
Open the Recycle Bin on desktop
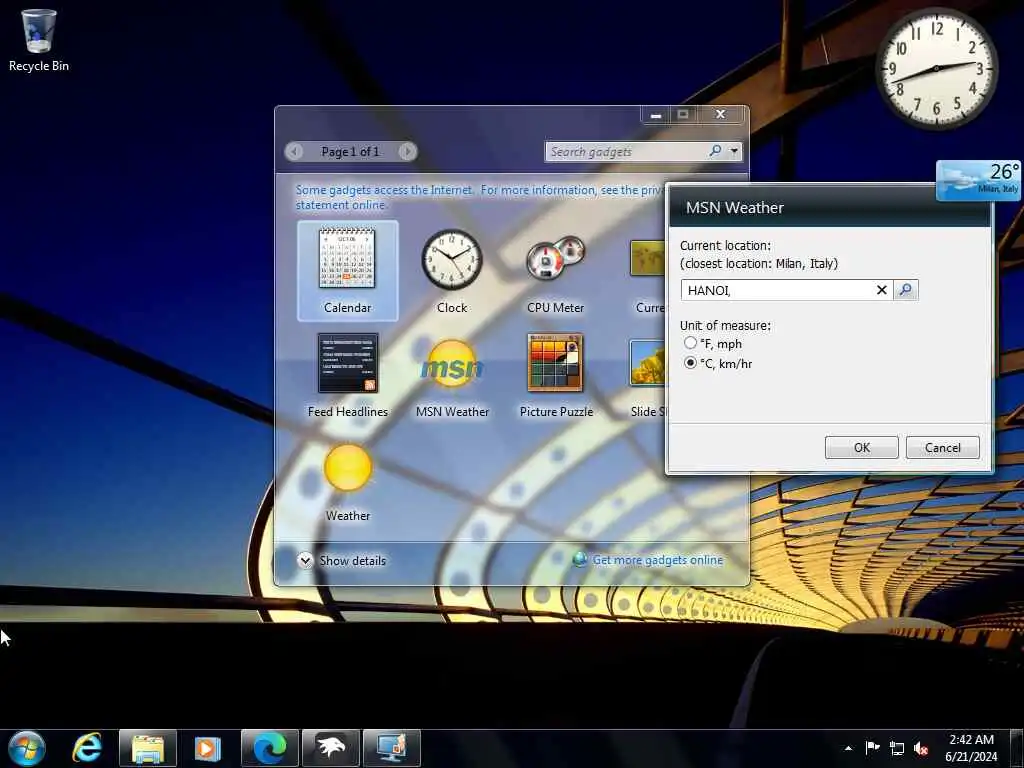pos(39,40)
